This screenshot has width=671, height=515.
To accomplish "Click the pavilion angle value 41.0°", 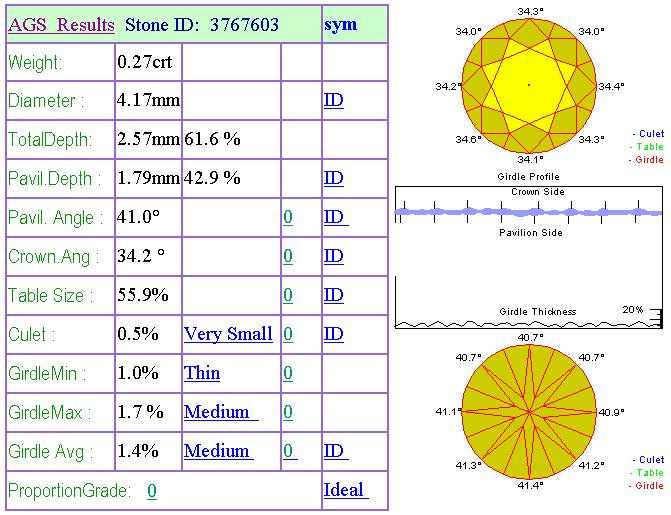I will point(139,217).
